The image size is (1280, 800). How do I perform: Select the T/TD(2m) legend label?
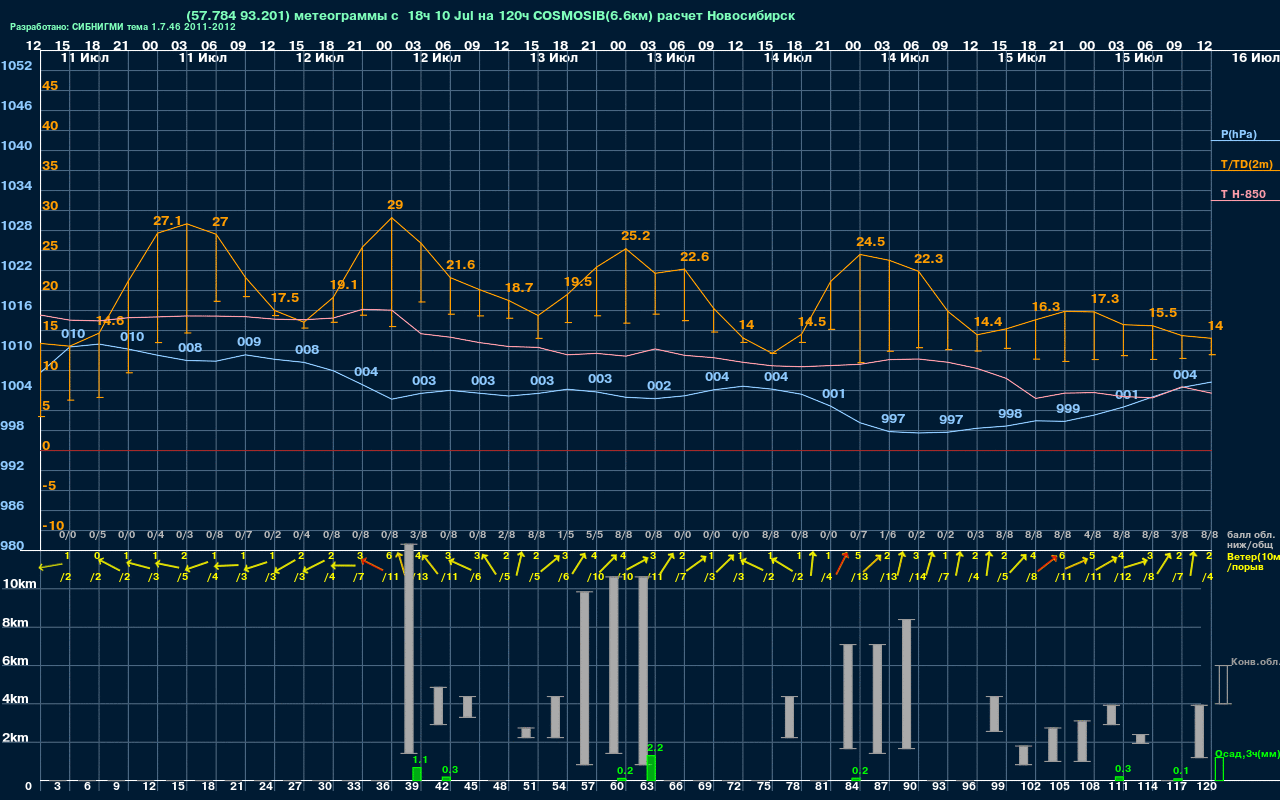(x=1247, y=164)
